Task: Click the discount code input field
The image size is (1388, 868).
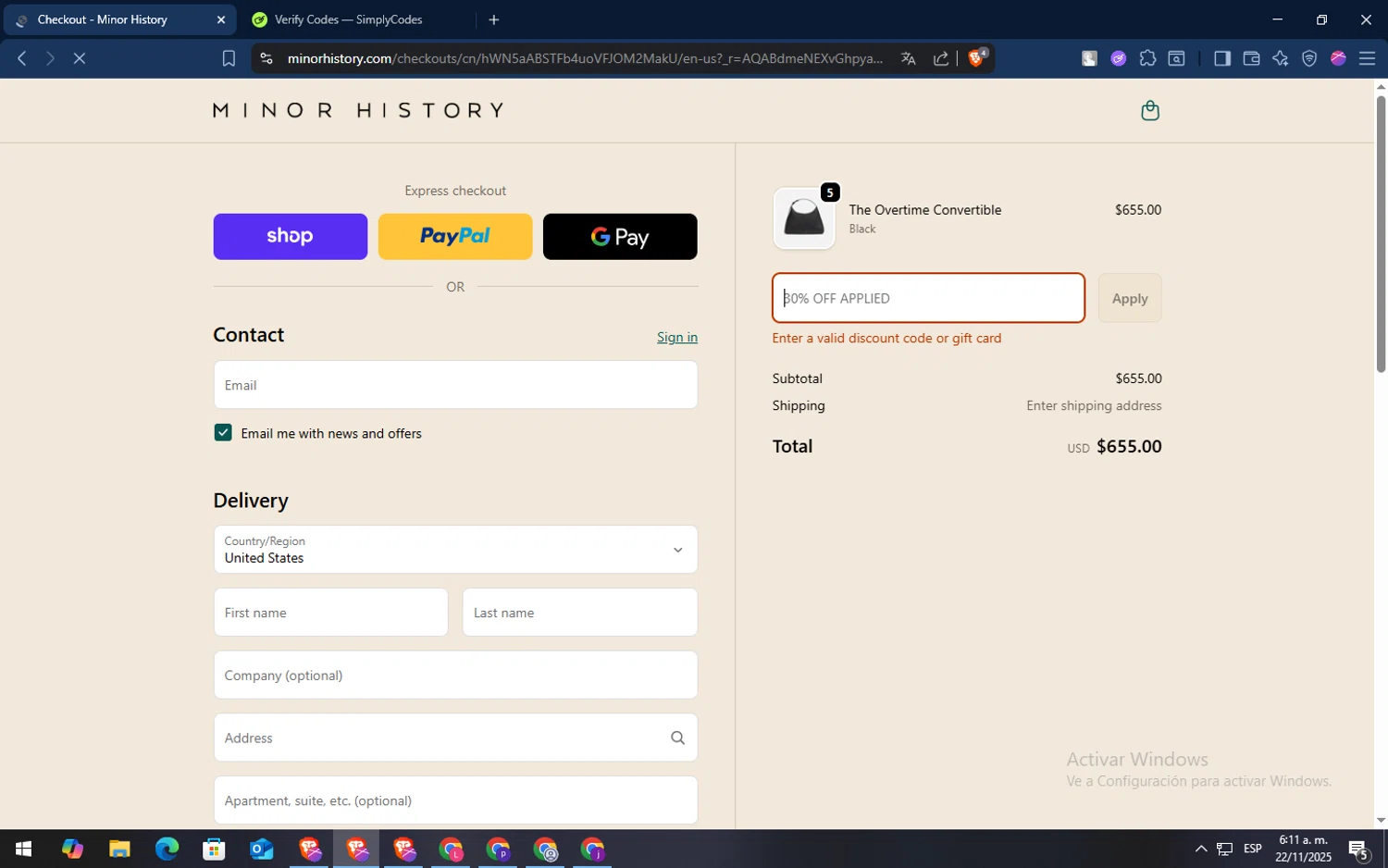Action: (928, 298)
